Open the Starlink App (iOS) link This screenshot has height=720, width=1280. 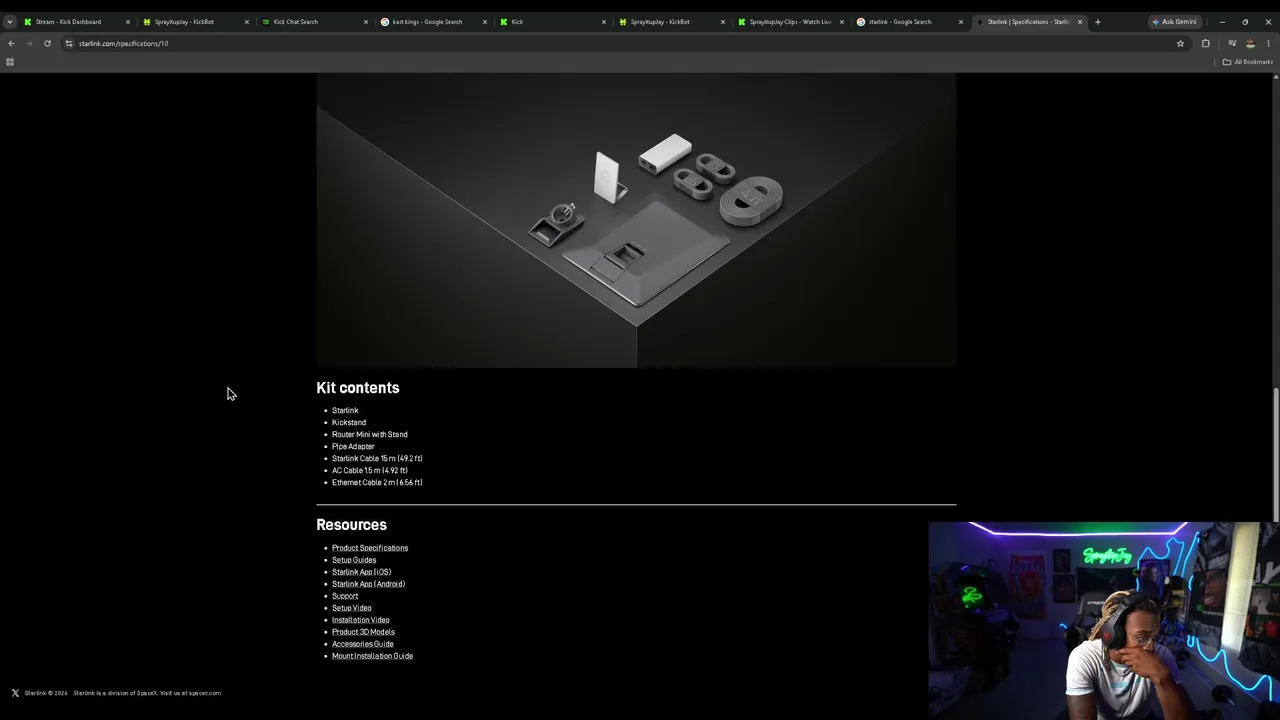pyautogui.click(x=361, y=572)
